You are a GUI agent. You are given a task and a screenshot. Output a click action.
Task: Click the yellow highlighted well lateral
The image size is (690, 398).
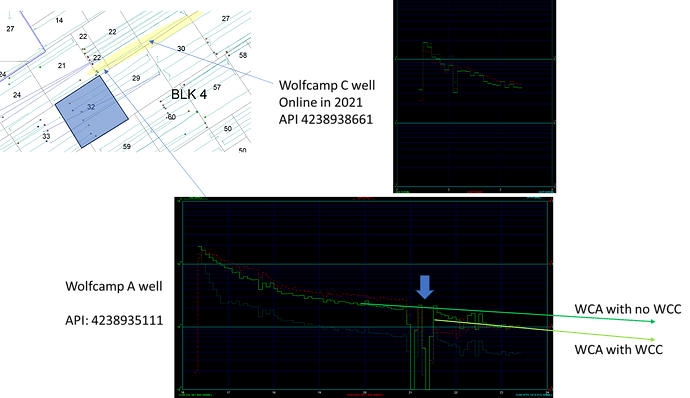(x=145, y=43)
